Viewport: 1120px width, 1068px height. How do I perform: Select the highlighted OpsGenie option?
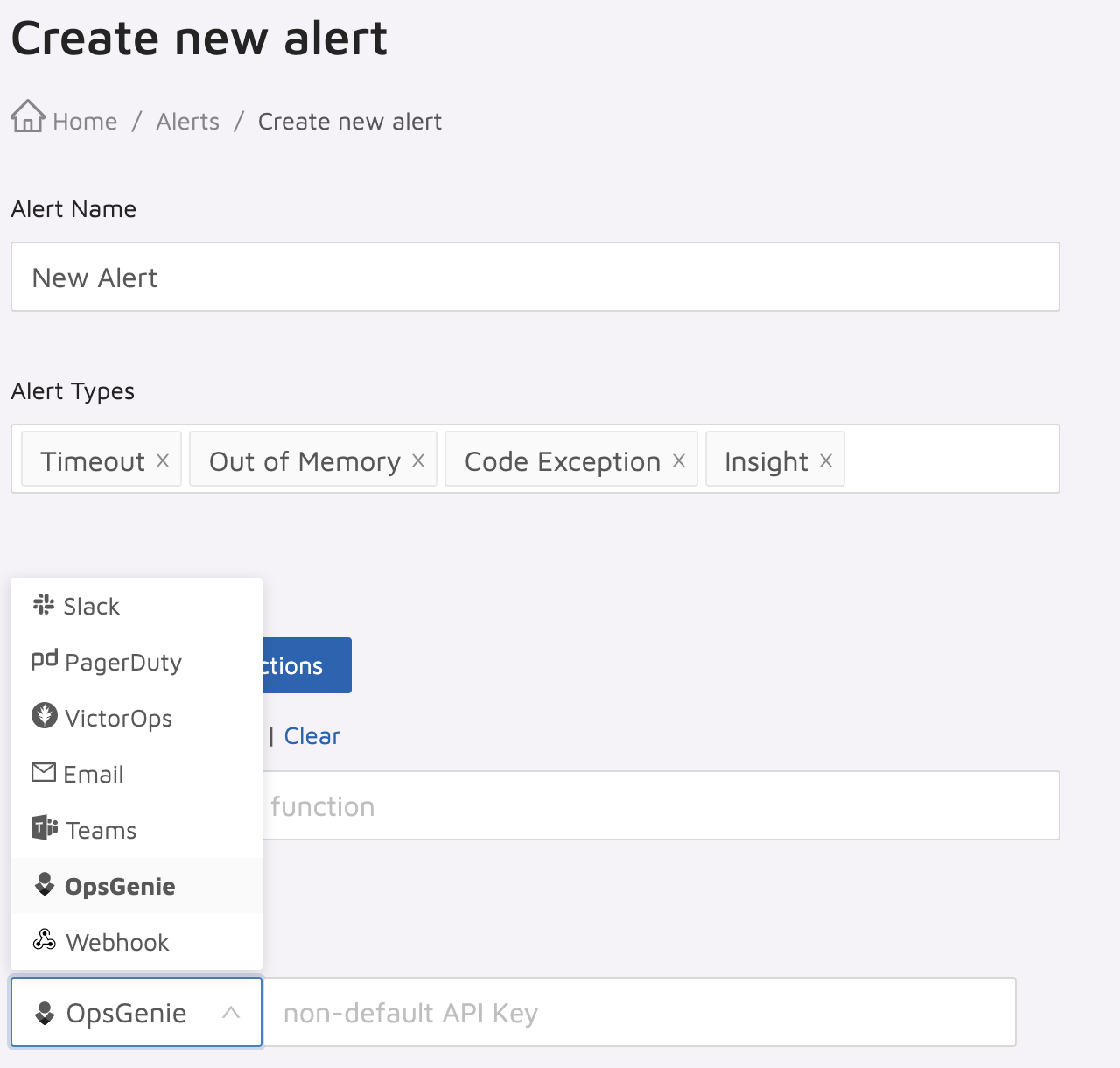pos(136,886)
